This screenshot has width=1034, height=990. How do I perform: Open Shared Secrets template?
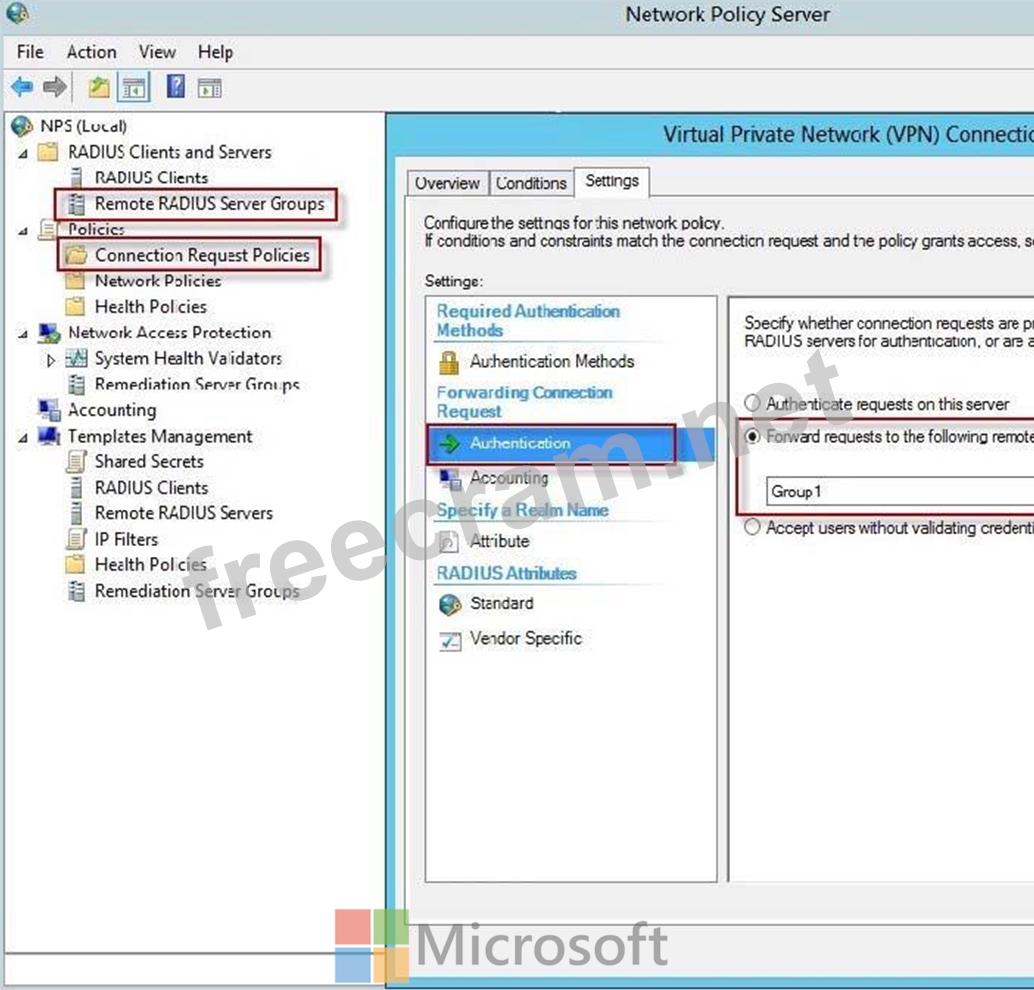pyautogui.click(x=149, y=461)
